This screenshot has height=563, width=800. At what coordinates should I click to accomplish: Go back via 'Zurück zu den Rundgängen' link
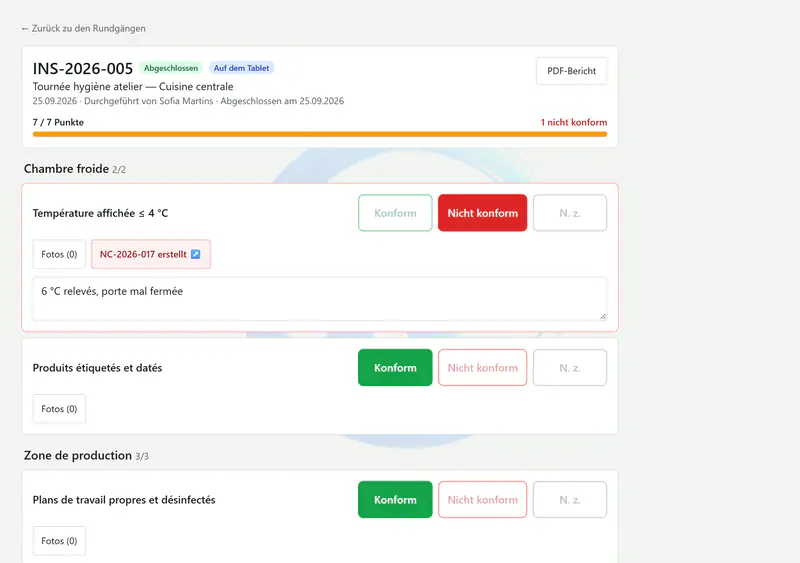(84, 29)
